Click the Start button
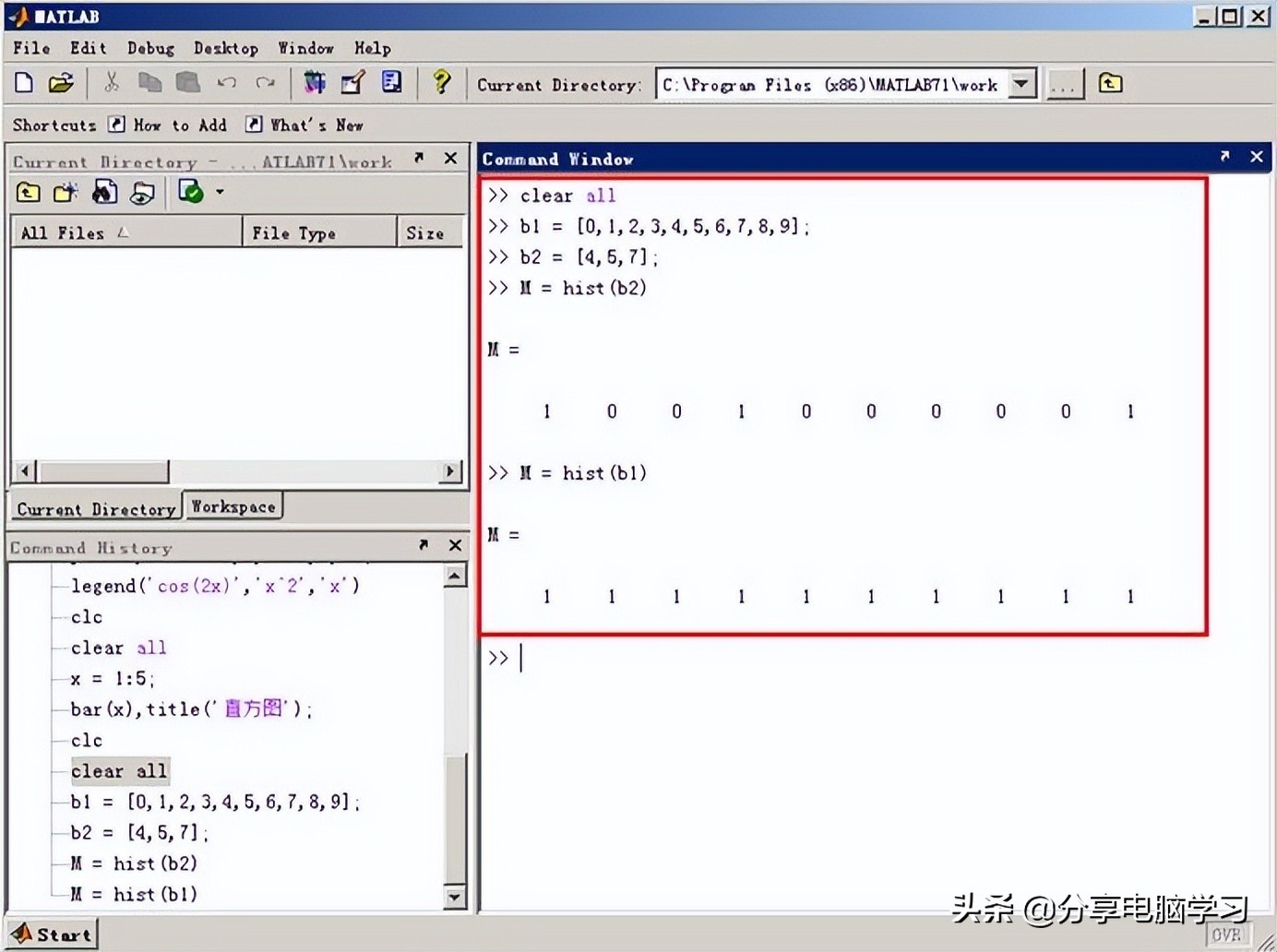 click(53, 934)
